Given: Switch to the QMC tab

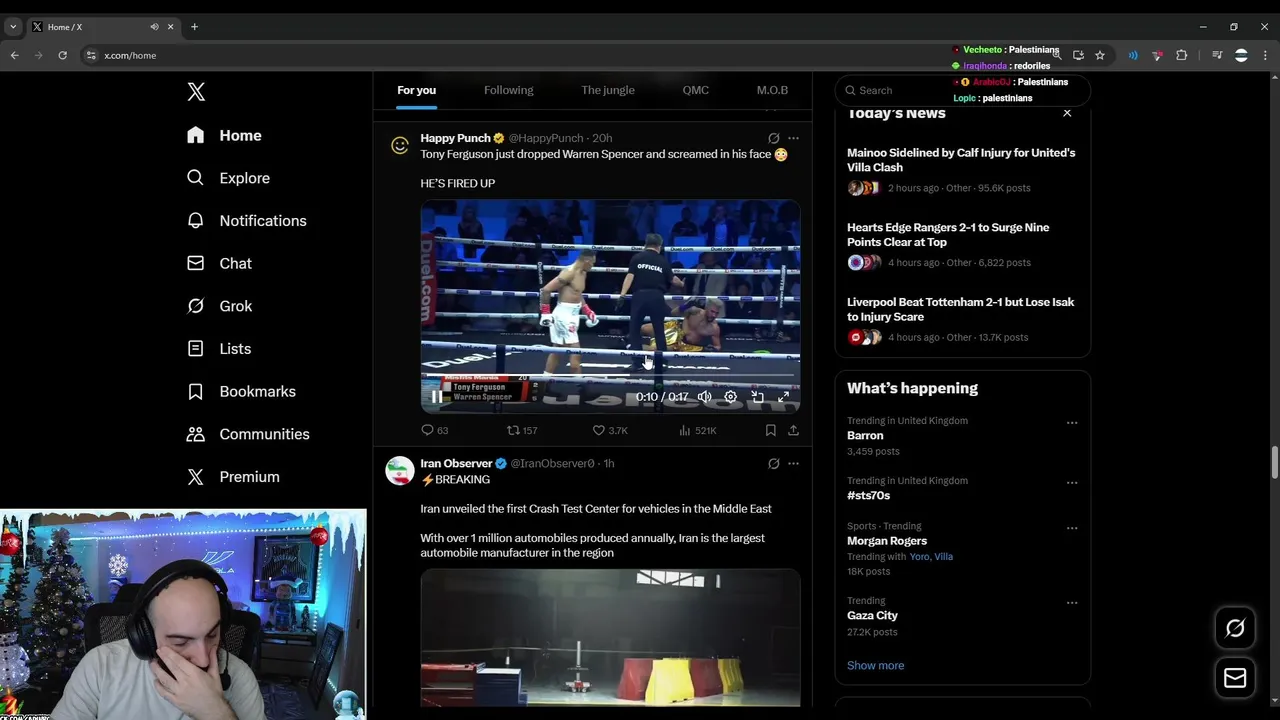Looking at the screenshot, I should point(695,90).
